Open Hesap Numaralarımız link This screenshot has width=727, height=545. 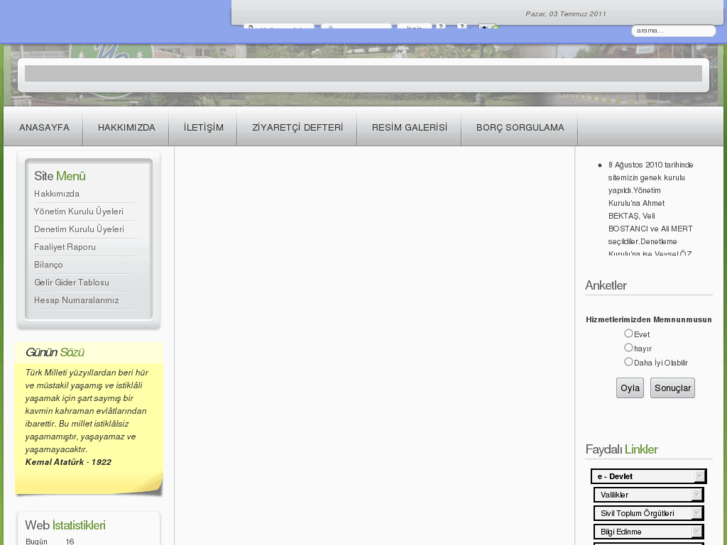[76, 300]
